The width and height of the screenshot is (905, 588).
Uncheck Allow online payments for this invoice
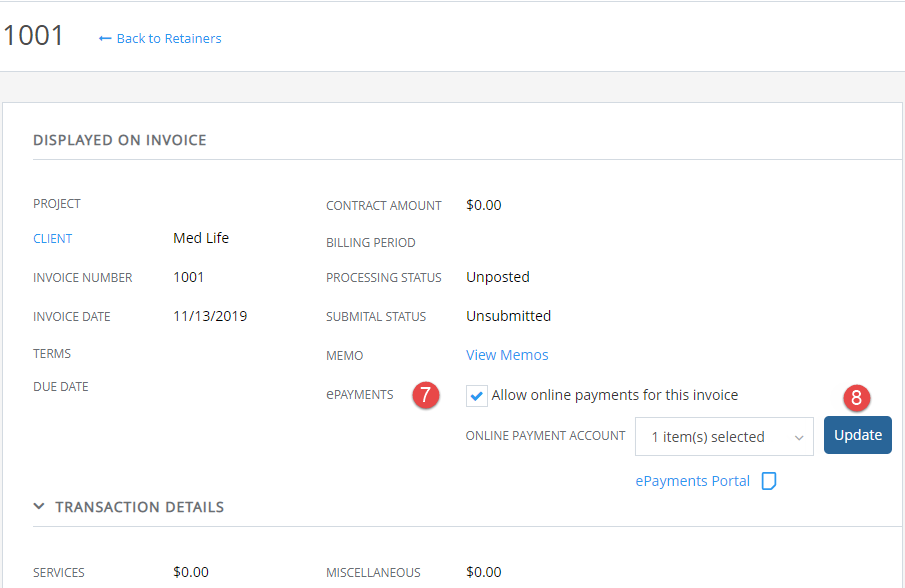click(477, 396)
